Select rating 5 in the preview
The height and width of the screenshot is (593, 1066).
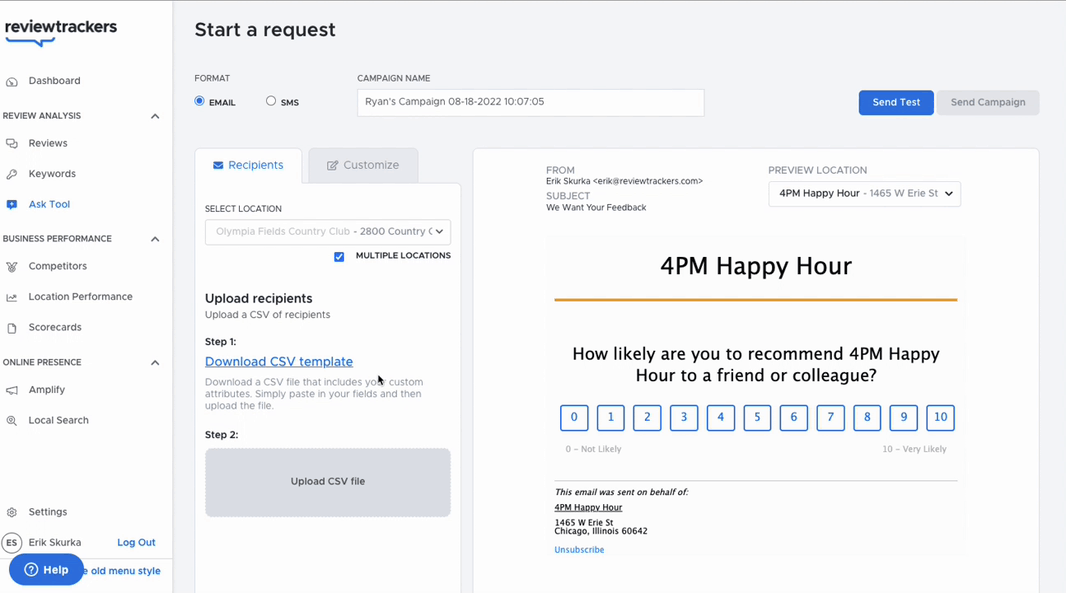757,418
